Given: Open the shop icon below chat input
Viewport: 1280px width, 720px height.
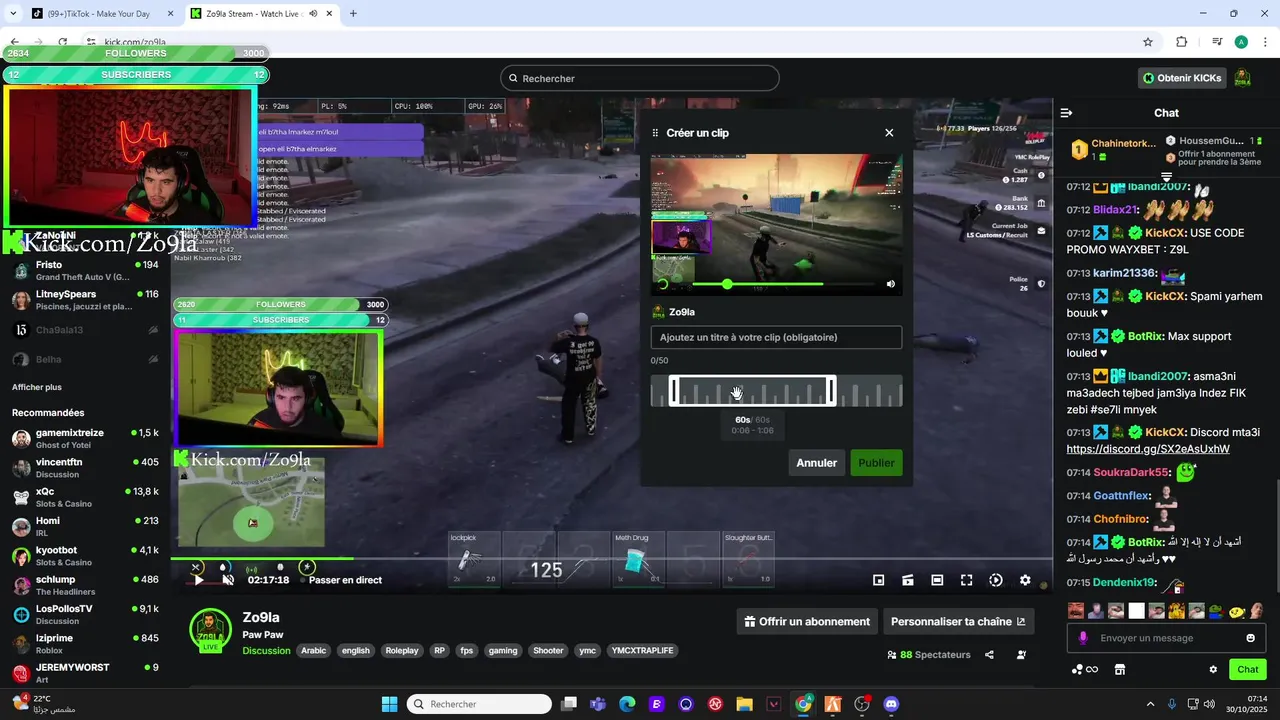Looking at the screenshot, I should [1120, 669].
